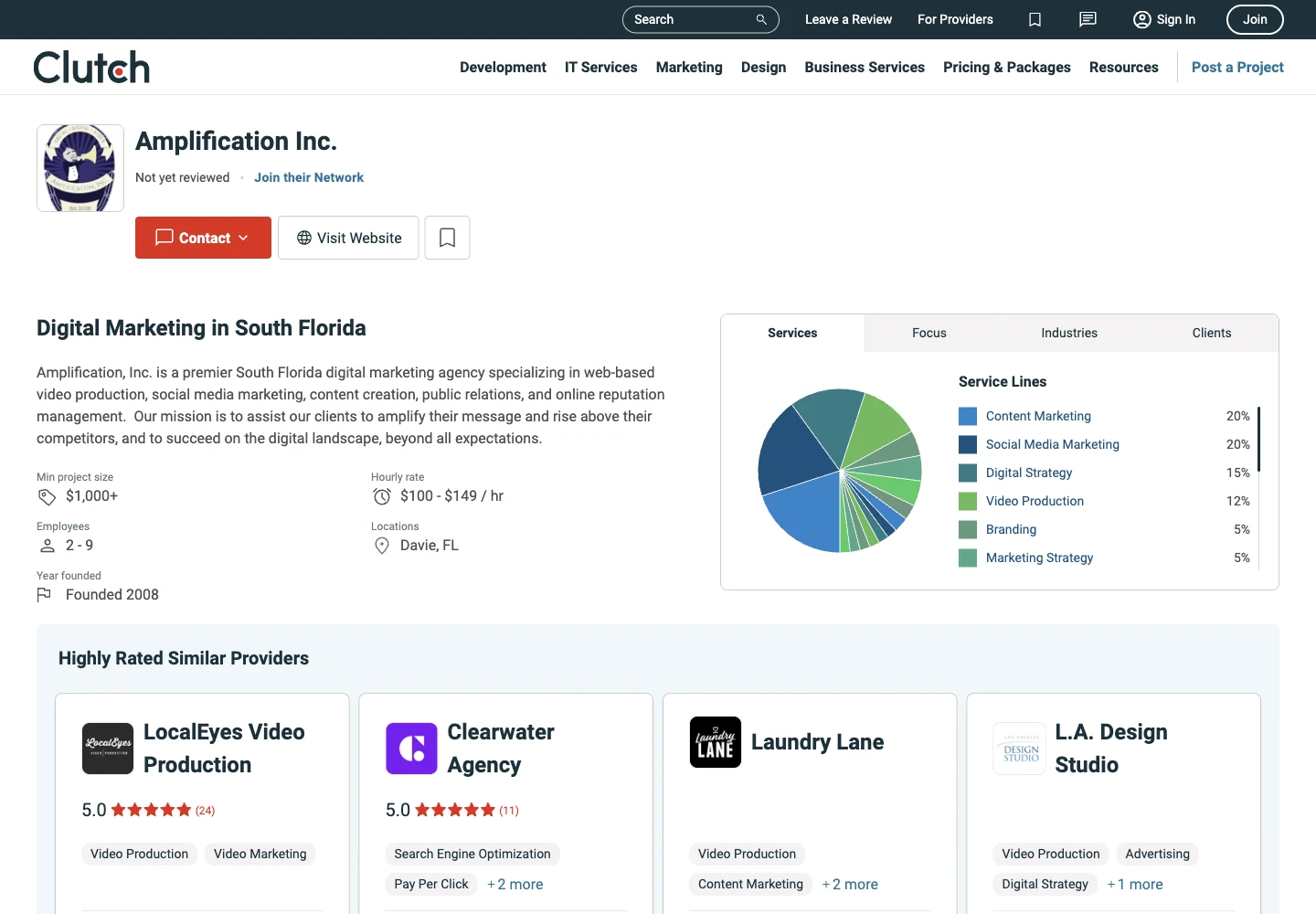Screen dimensions: 1316x914
Task: Click Laundry Lane's Content Marketing tag
Action: click(x=750, y=884)
